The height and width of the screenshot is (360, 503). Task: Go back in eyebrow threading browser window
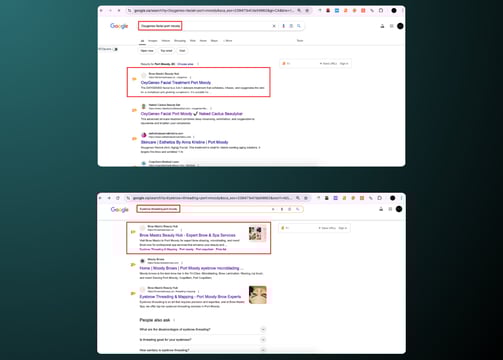point(100,198)
